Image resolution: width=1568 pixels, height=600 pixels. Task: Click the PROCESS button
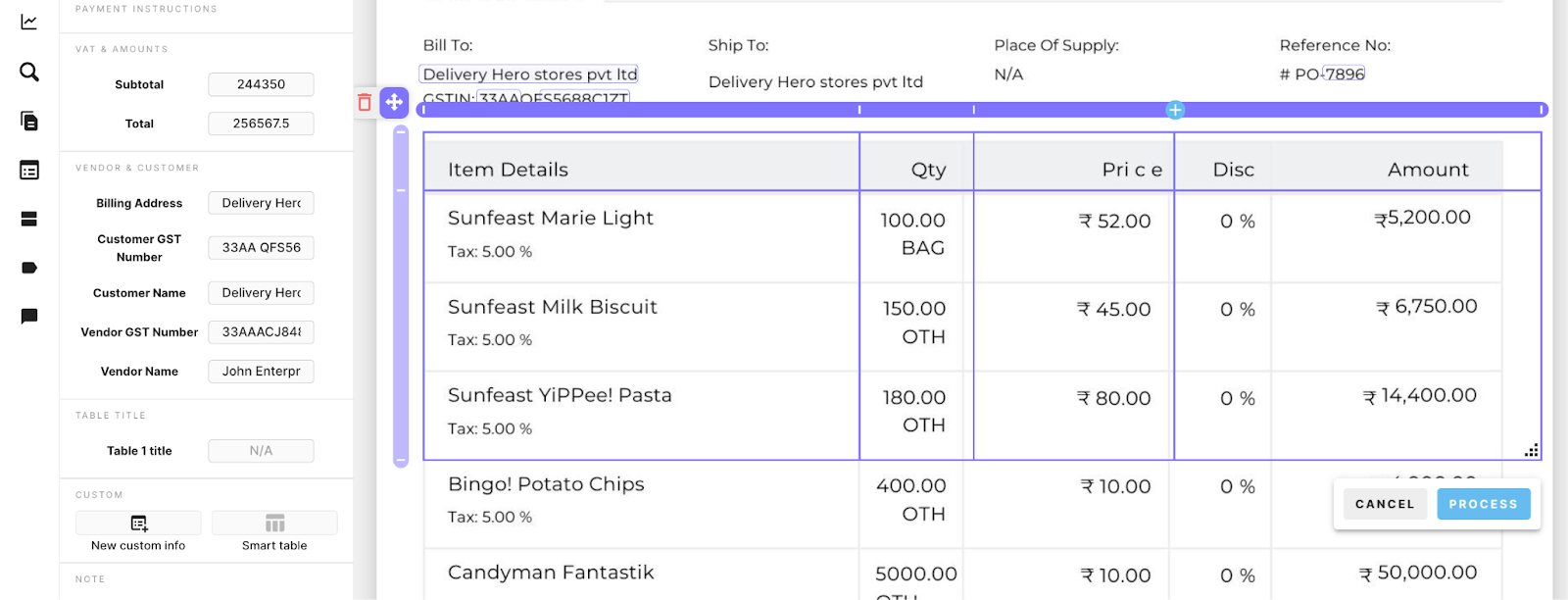(1483, 504)
